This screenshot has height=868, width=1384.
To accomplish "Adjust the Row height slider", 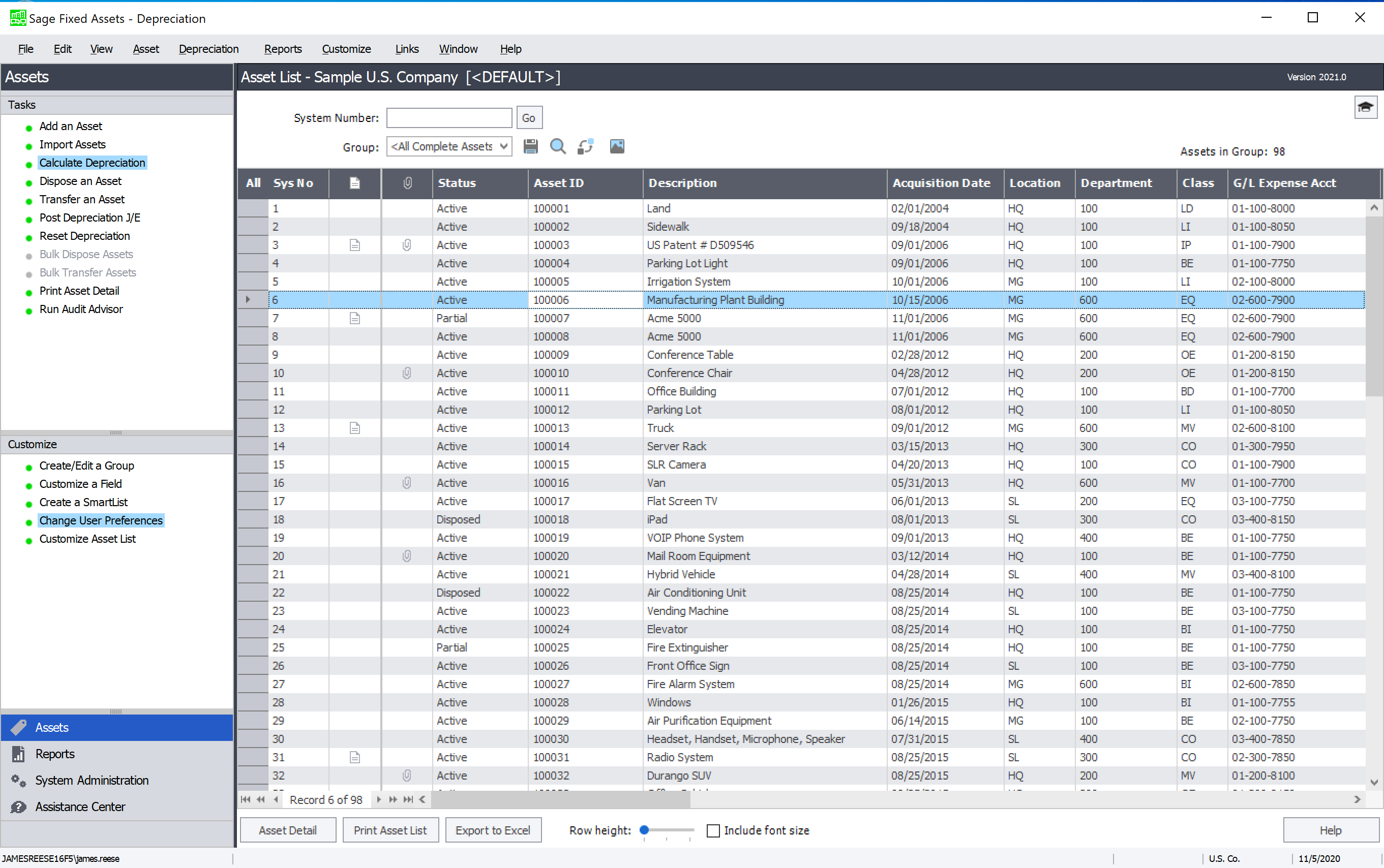I will tap(644, 829).
